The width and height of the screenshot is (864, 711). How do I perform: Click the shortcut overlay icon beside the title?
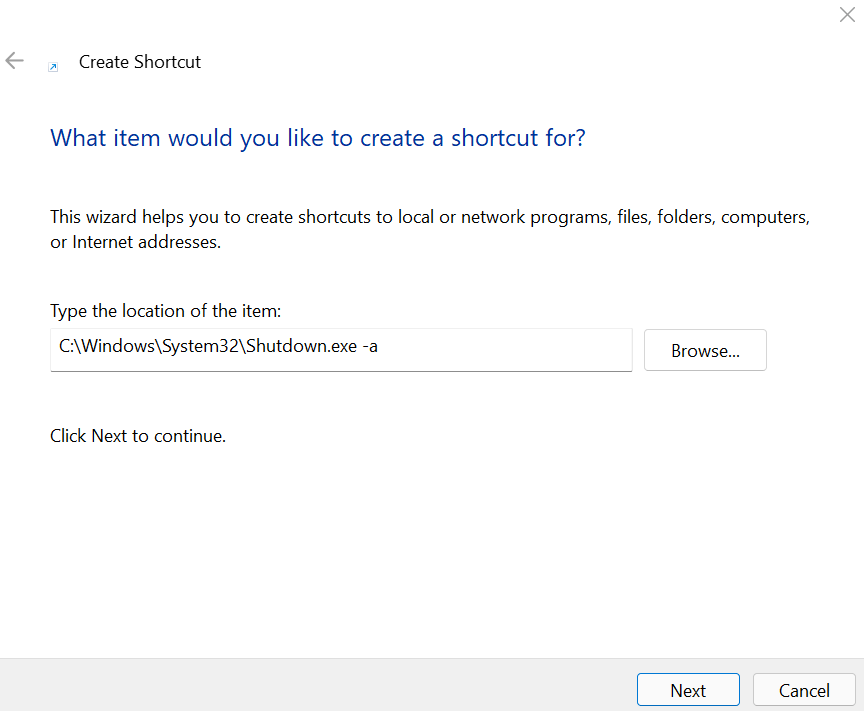[x=52, y=66]
